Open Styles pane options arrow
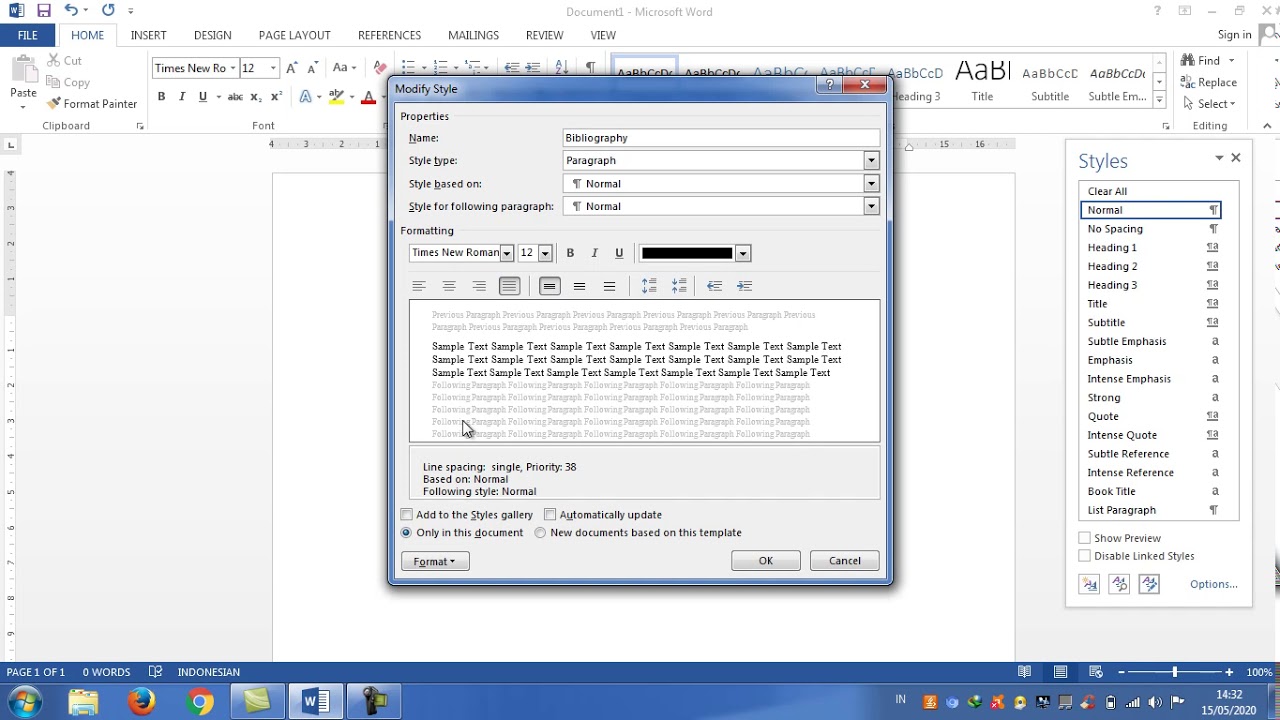 [1219, 158]
